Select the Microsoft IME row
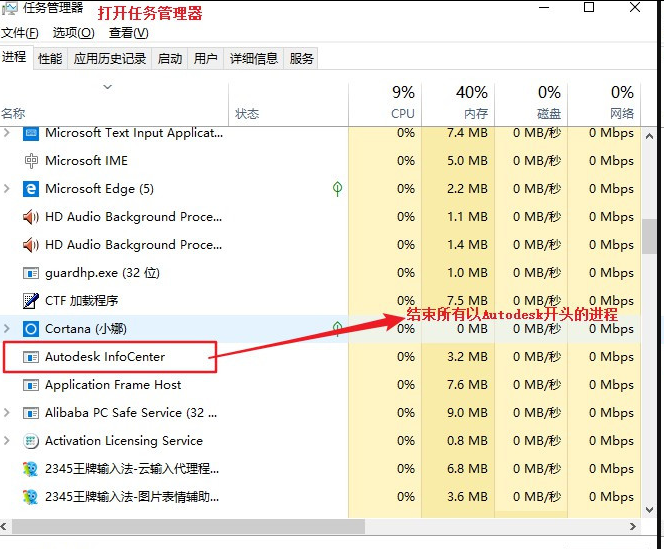The image size is (664, 549). [x=321, y=161]
